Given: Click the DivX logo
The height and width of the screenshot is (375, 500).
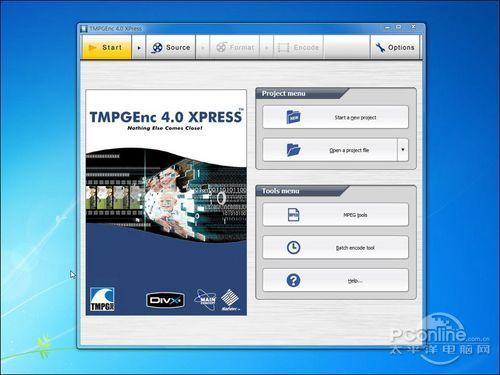Looking at the screenshot, I should coord(165,301).
